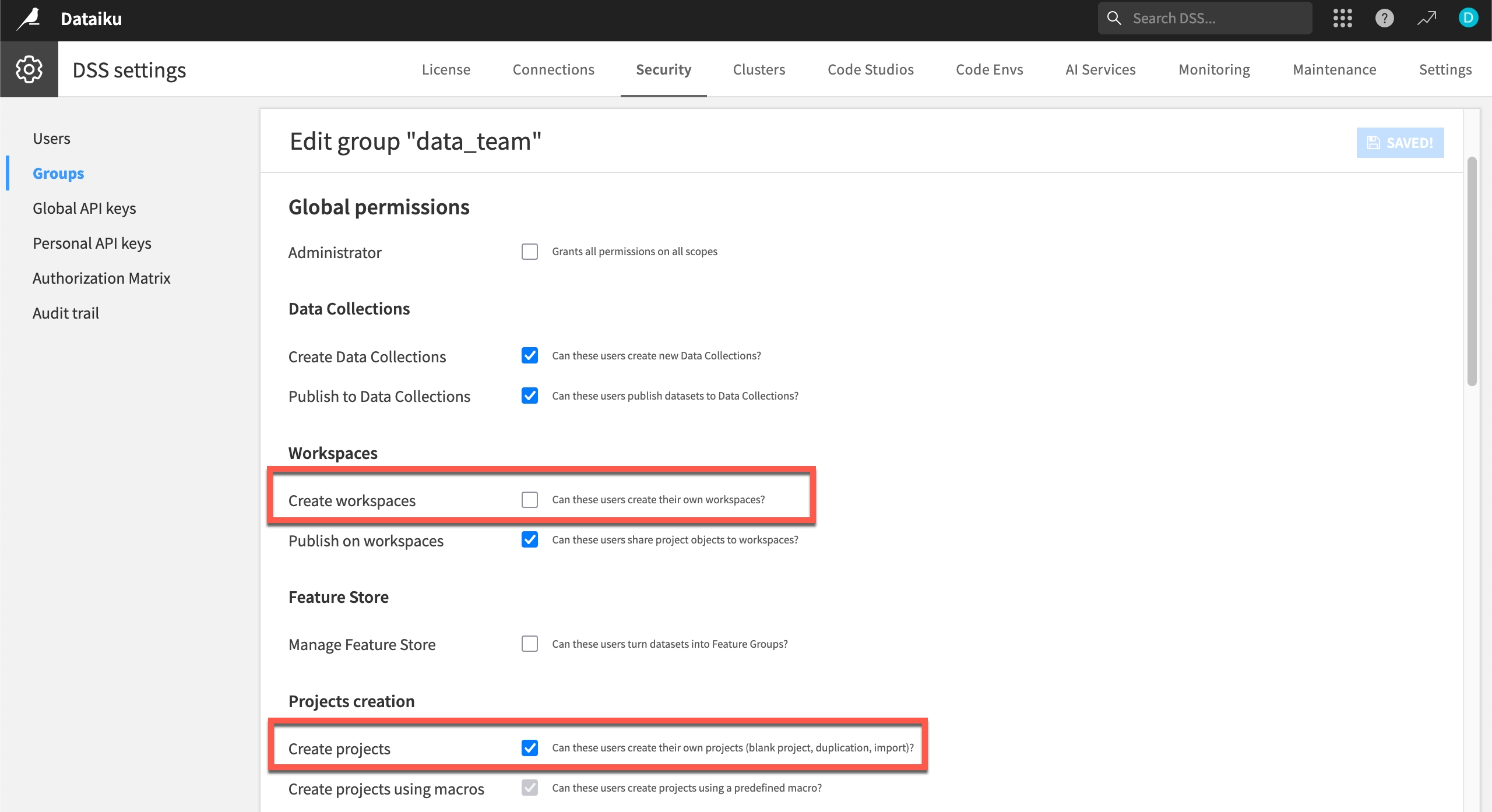Open Users in the sidebar
The height and width of the screenshot is (812, 1492).
tap(51, 139)
